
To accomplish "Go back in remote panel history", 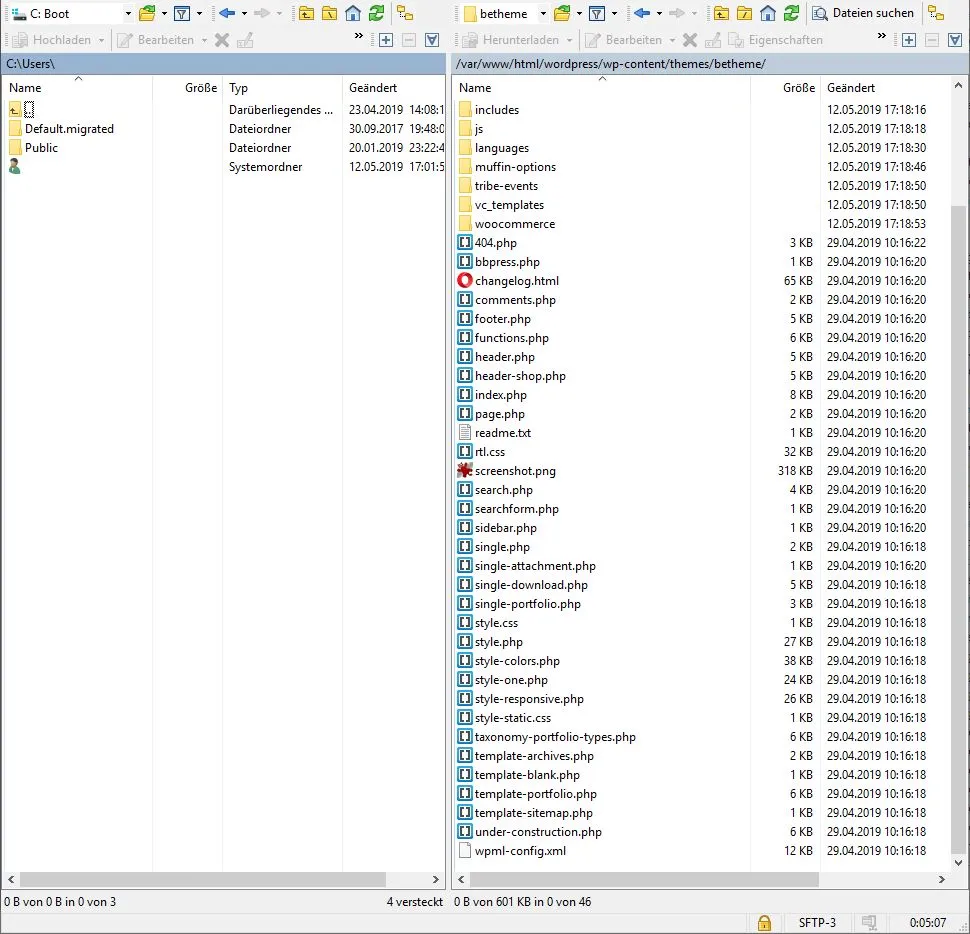I will 642,13.
